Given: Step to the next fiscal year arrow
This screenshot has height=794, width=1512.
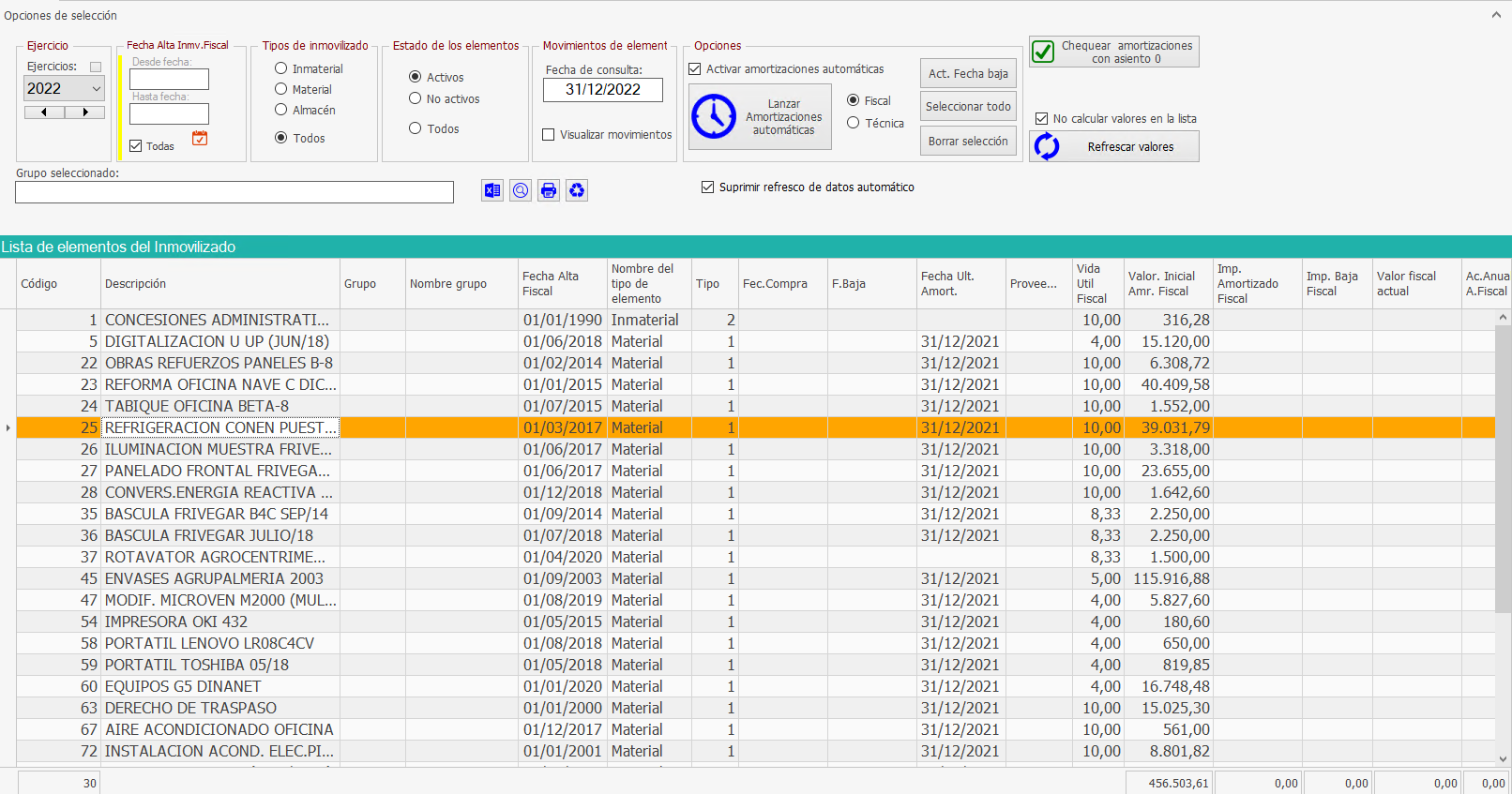Looking at the screenshot, I should pos(85,112).
